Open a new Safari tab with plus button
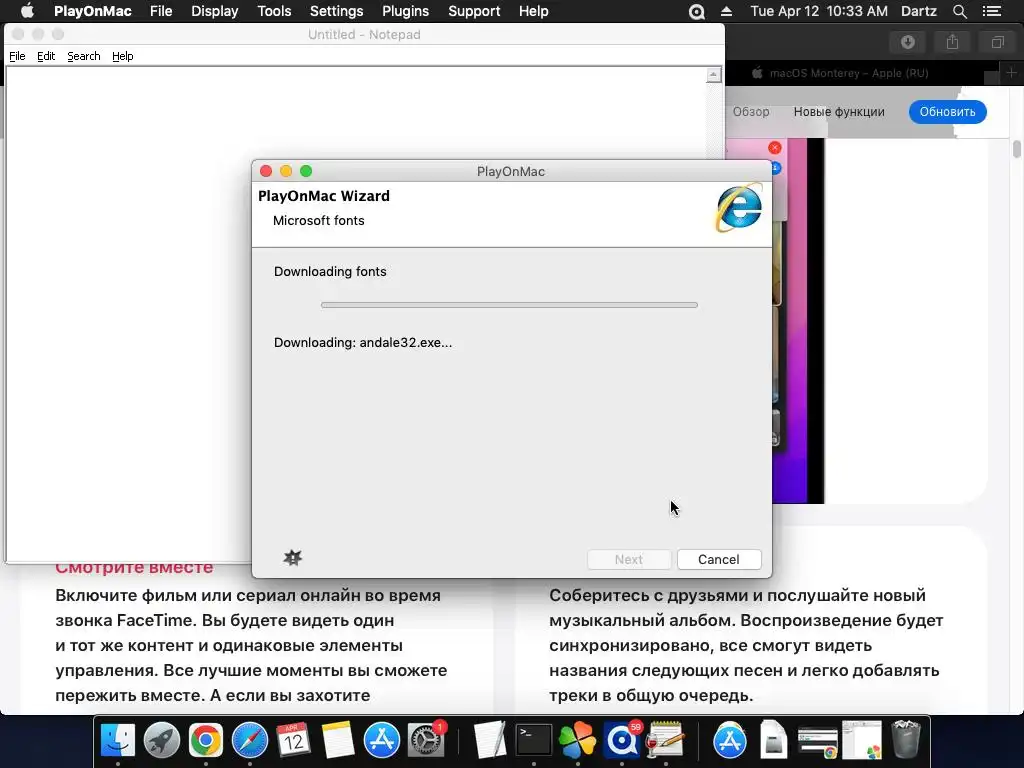The height and width of the screenshot is (768, 1024). [x=1012, y=72]
